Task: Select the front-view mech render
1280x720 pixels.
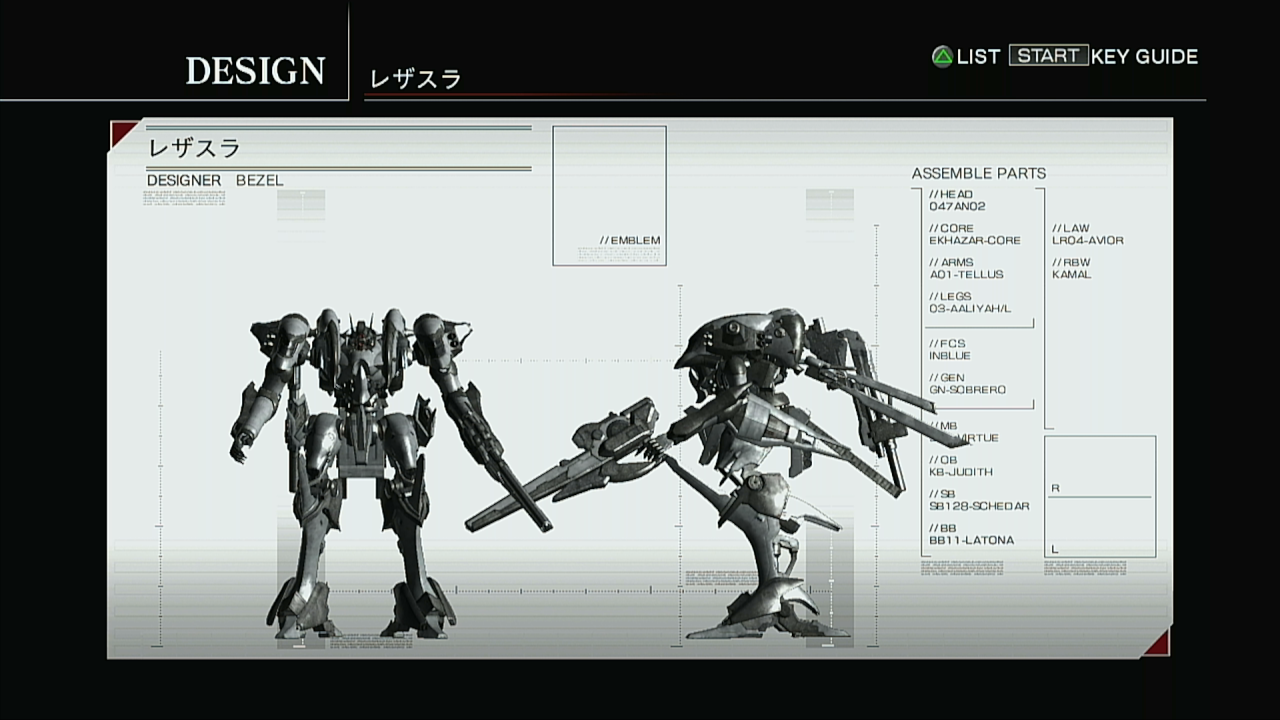Action: point(390,473)
